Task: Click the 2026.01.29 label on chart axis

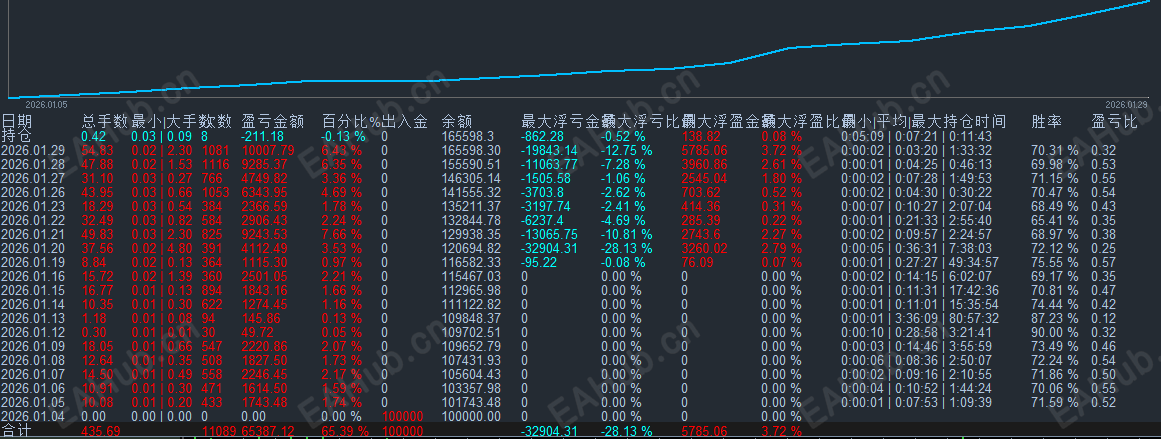Action: click(x=1125, y=105)
